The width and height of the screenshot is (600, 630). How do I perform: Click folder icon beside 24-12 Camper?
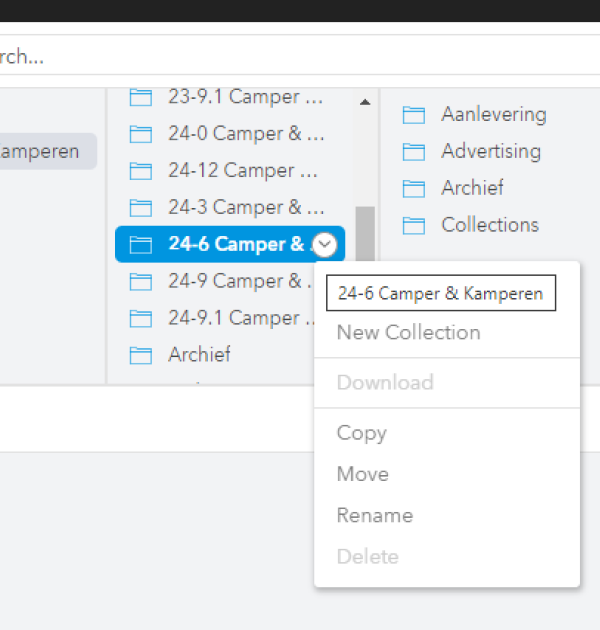click(x=141, y=171)
